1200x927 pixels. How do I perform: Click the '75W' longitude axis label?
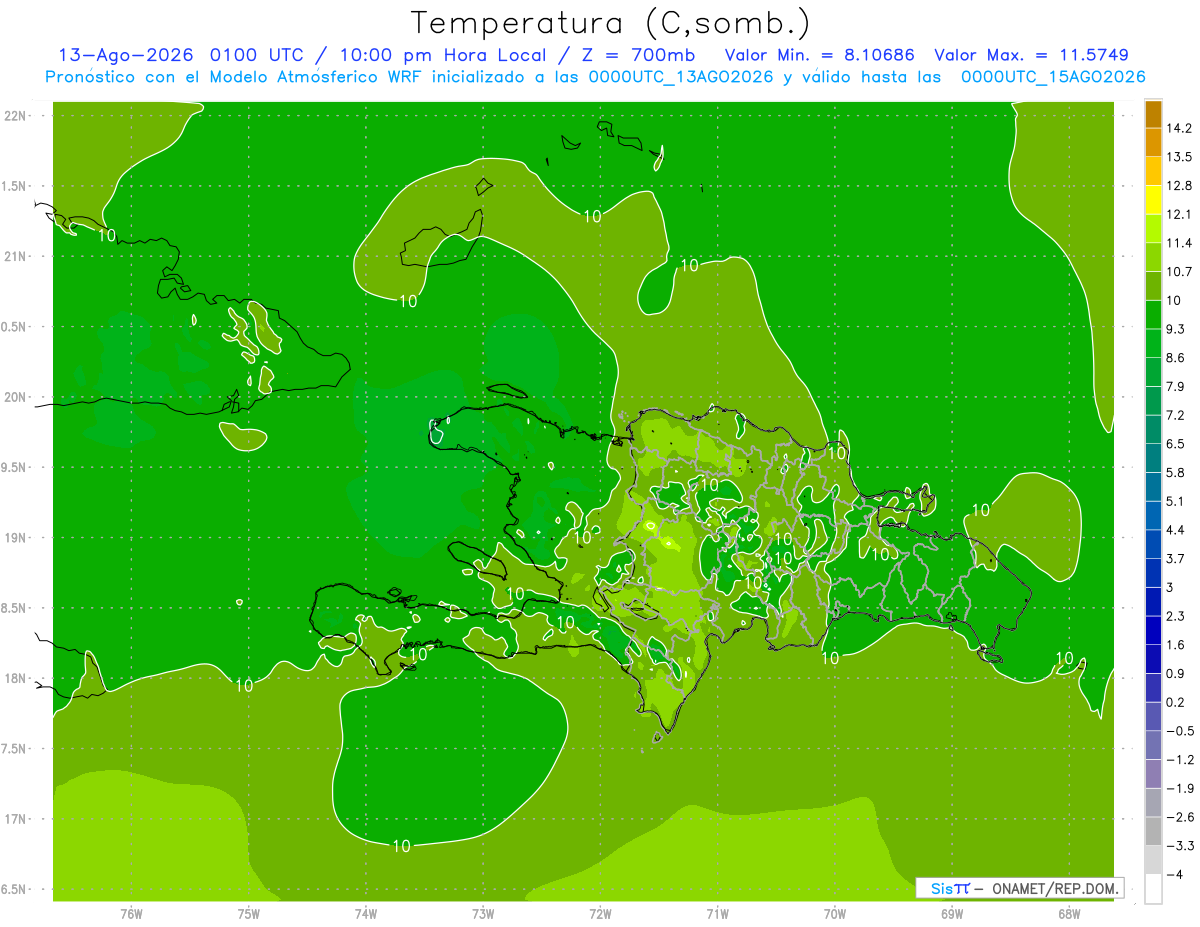coord(249,914)
